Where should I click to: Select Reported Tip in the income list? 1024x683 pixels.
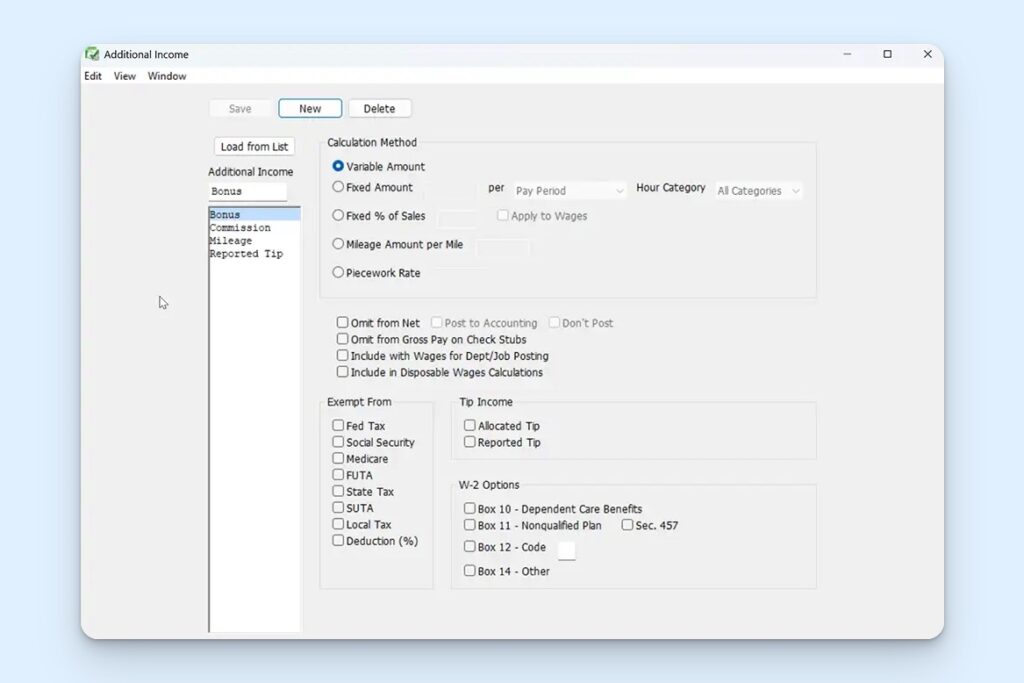pyautogui.click(x=254, y=253)
